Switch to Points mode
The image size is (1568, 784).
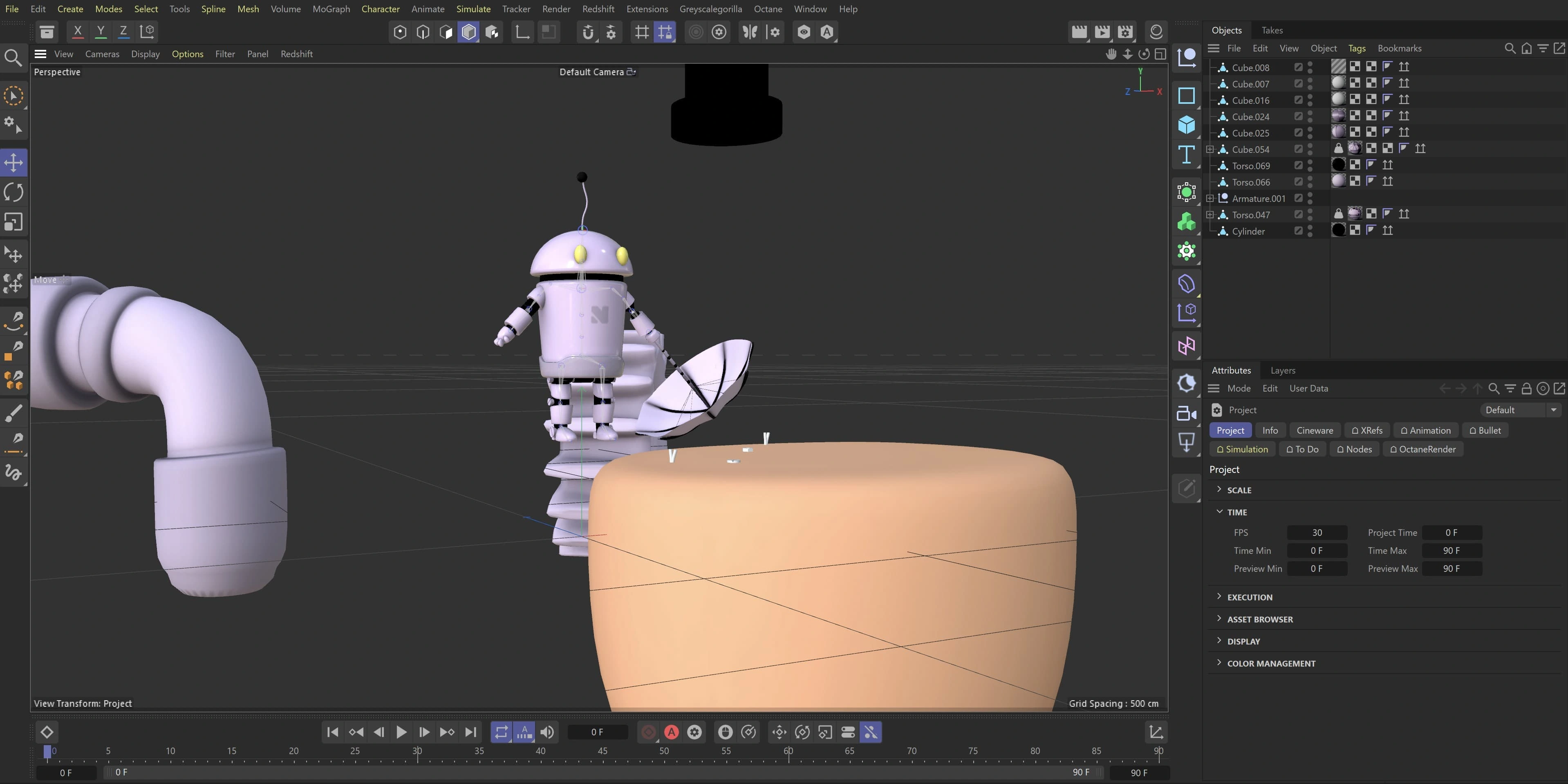point(399,32)
